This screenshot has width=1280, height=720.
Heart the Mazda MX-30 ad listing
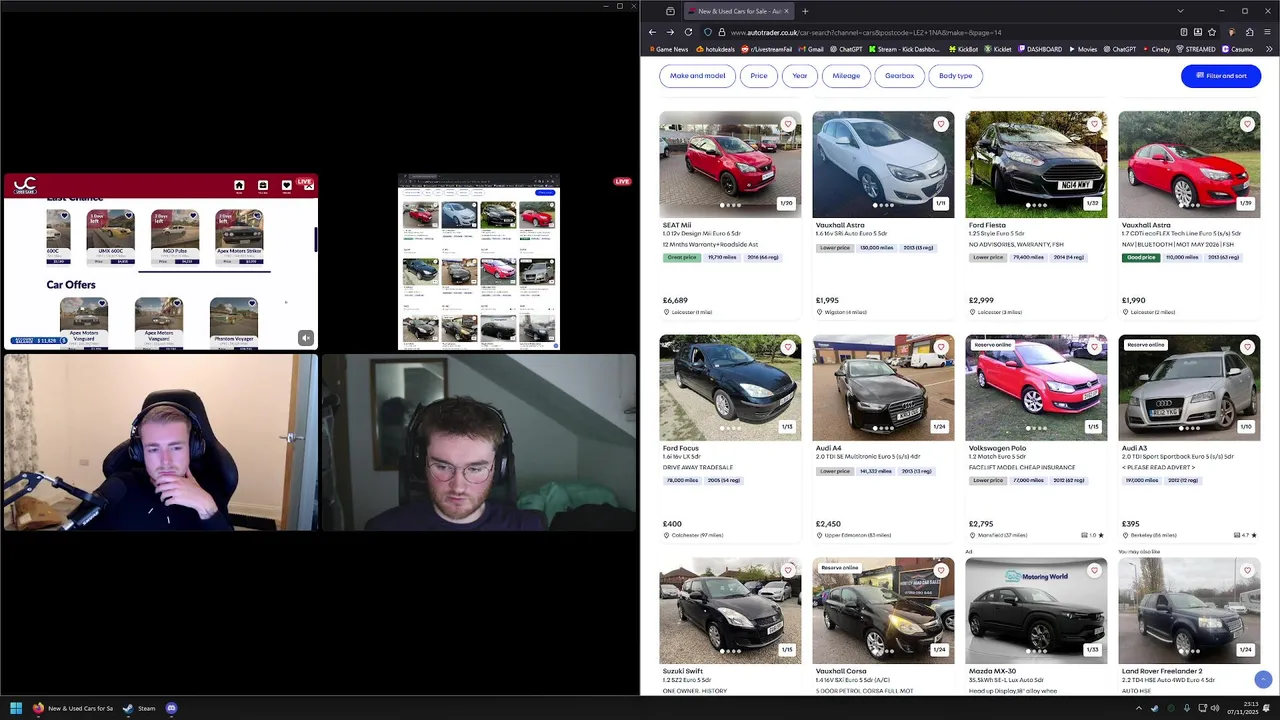pyautogui.click(x=1094, y=570)
